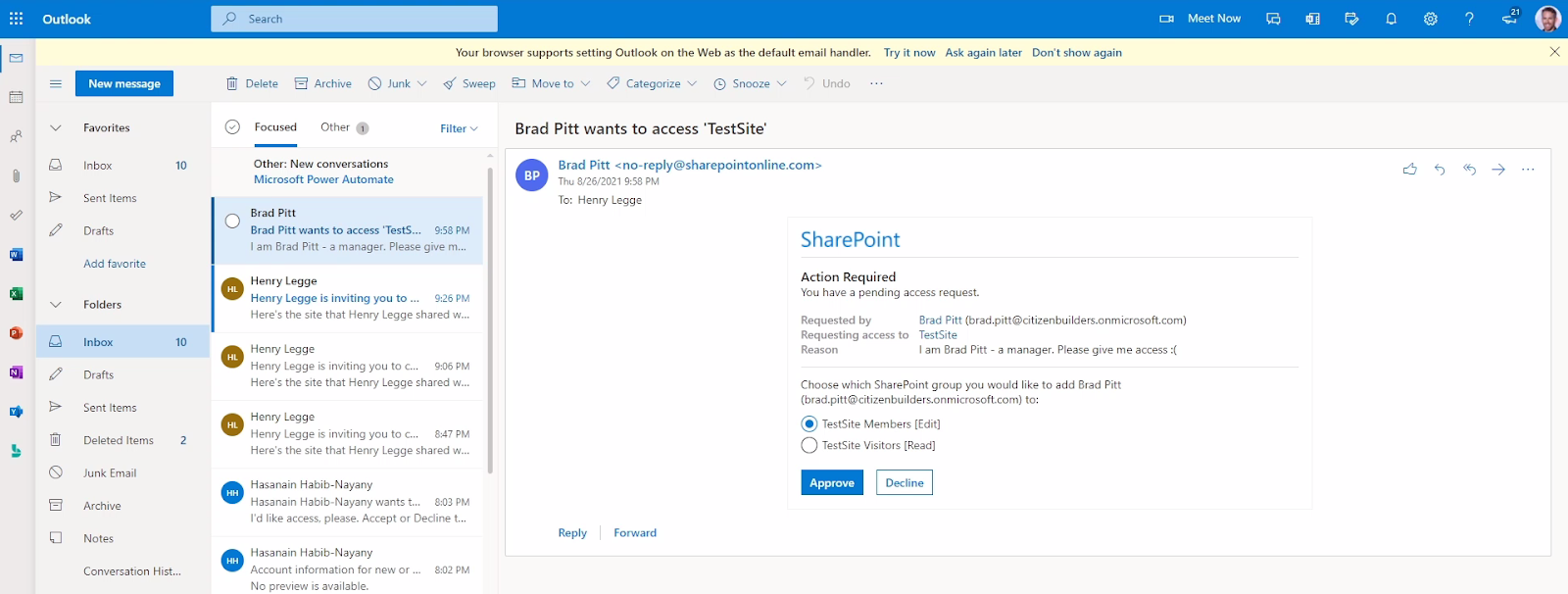Expand the Snooze dropdown
The width and height of the screenshot is (1568, 594).
point(782,83)
